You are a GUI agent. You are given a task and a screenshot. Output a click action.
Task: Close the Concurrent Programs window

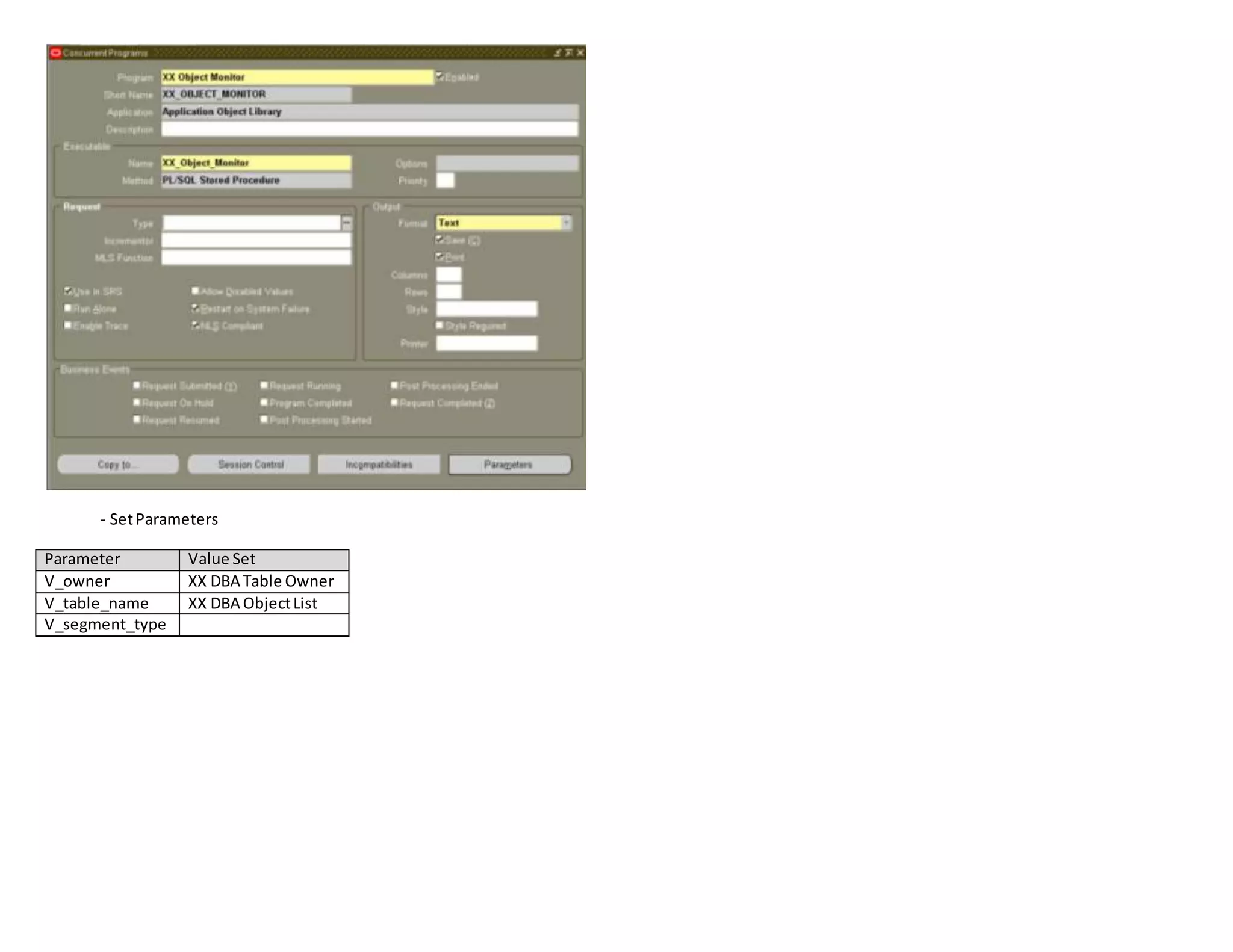[580, 53]
